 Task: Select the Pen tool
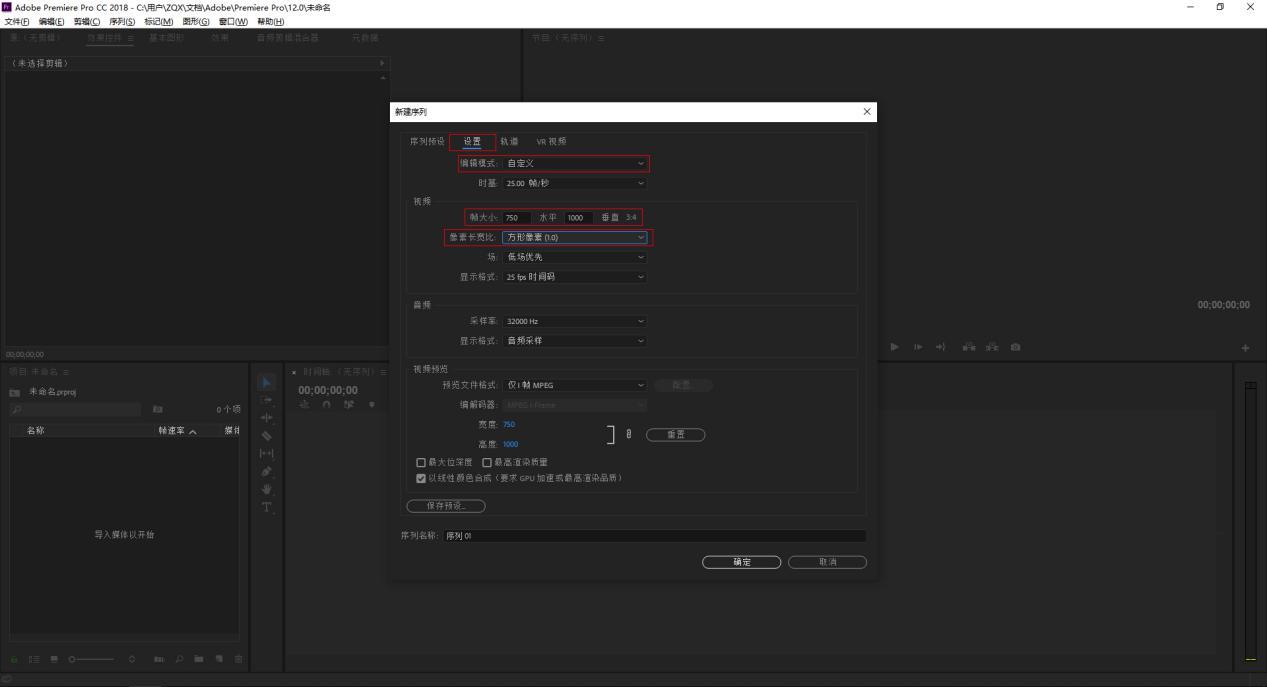[267, 471]
